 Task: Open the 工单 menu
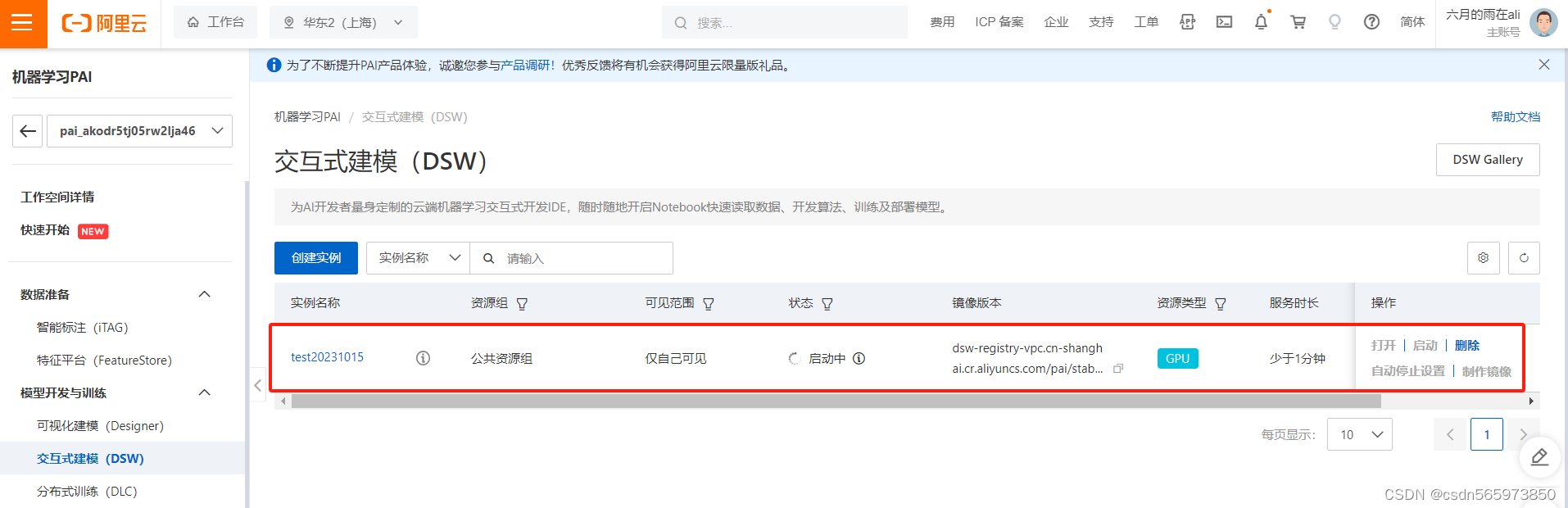[1146, 22]
